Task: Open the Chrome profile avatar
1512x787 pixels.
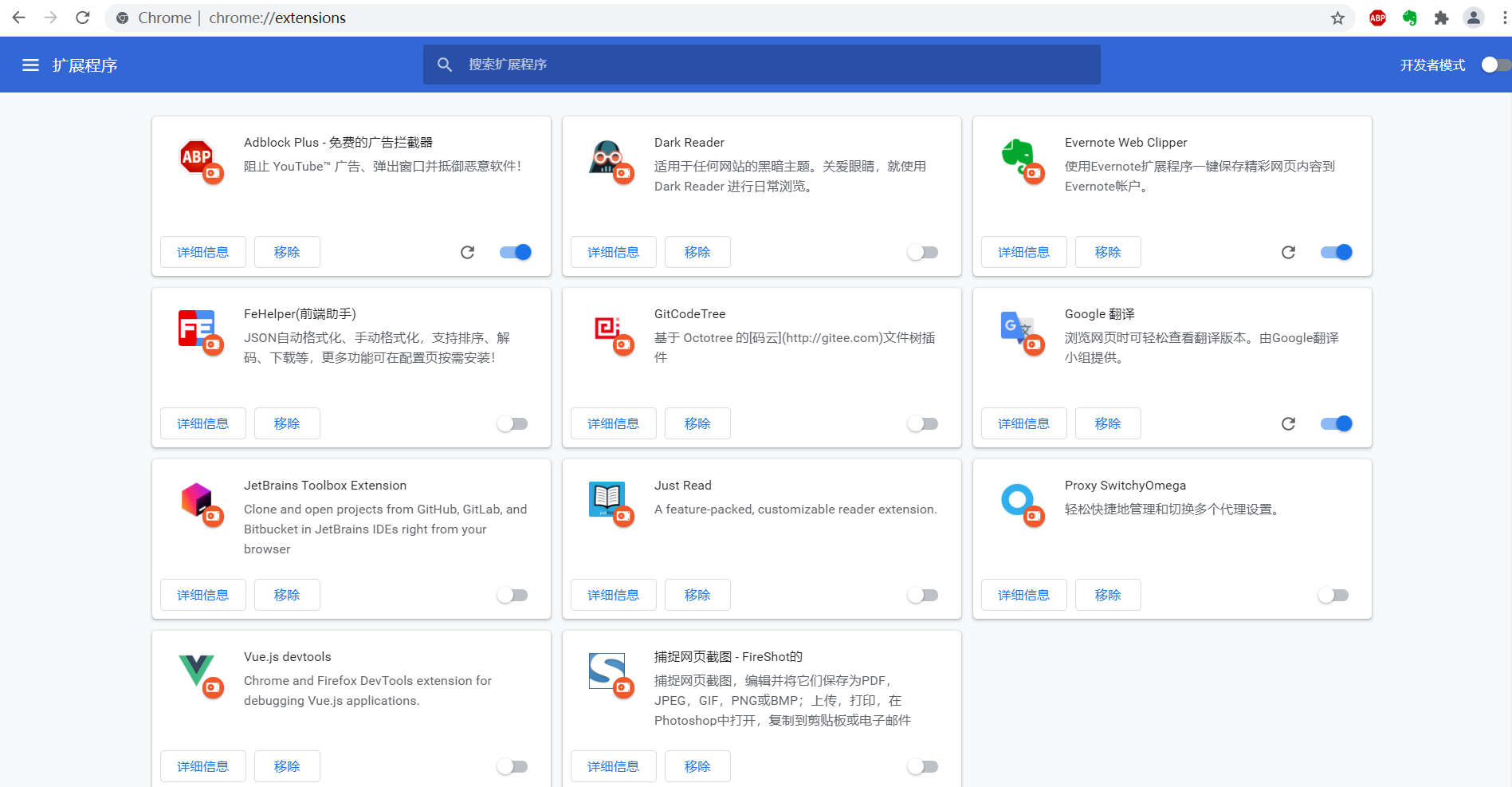Action: coord(1474,18)
